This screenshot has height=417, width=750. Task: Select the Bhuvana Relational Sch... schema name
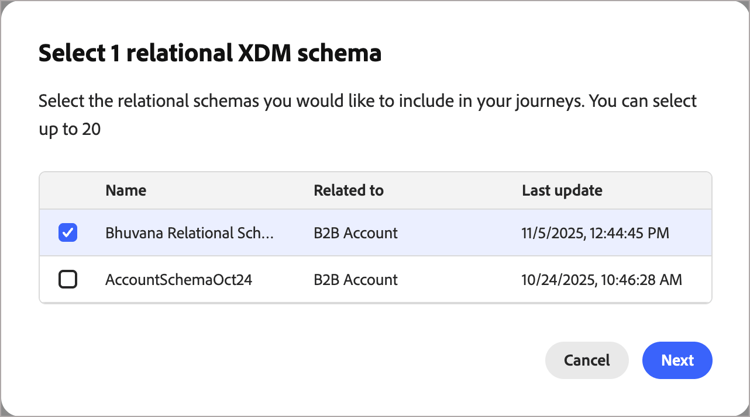tap(189, 233)
